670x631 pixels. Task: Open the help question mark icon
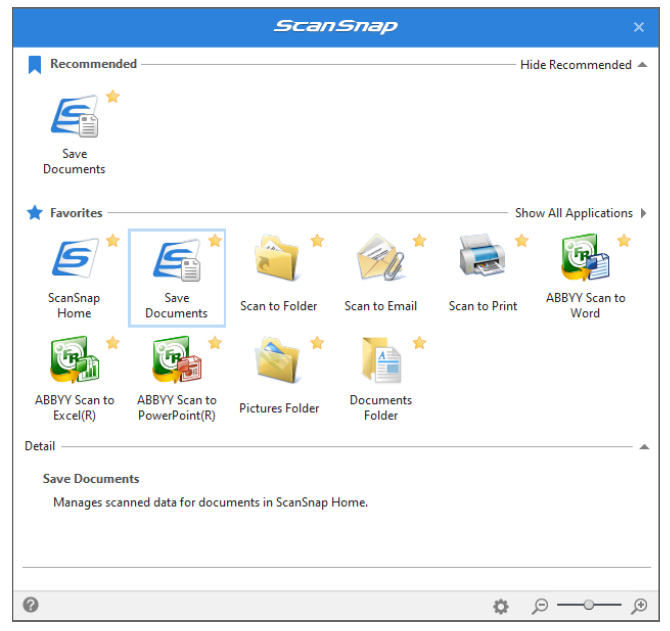pos(31,605)
